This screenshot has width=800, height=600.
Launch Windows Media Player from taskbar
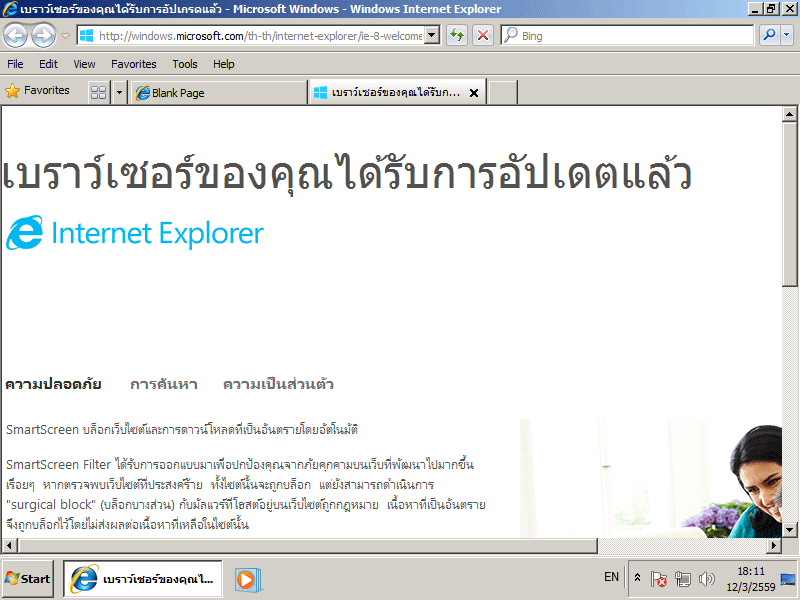point(248,580)
